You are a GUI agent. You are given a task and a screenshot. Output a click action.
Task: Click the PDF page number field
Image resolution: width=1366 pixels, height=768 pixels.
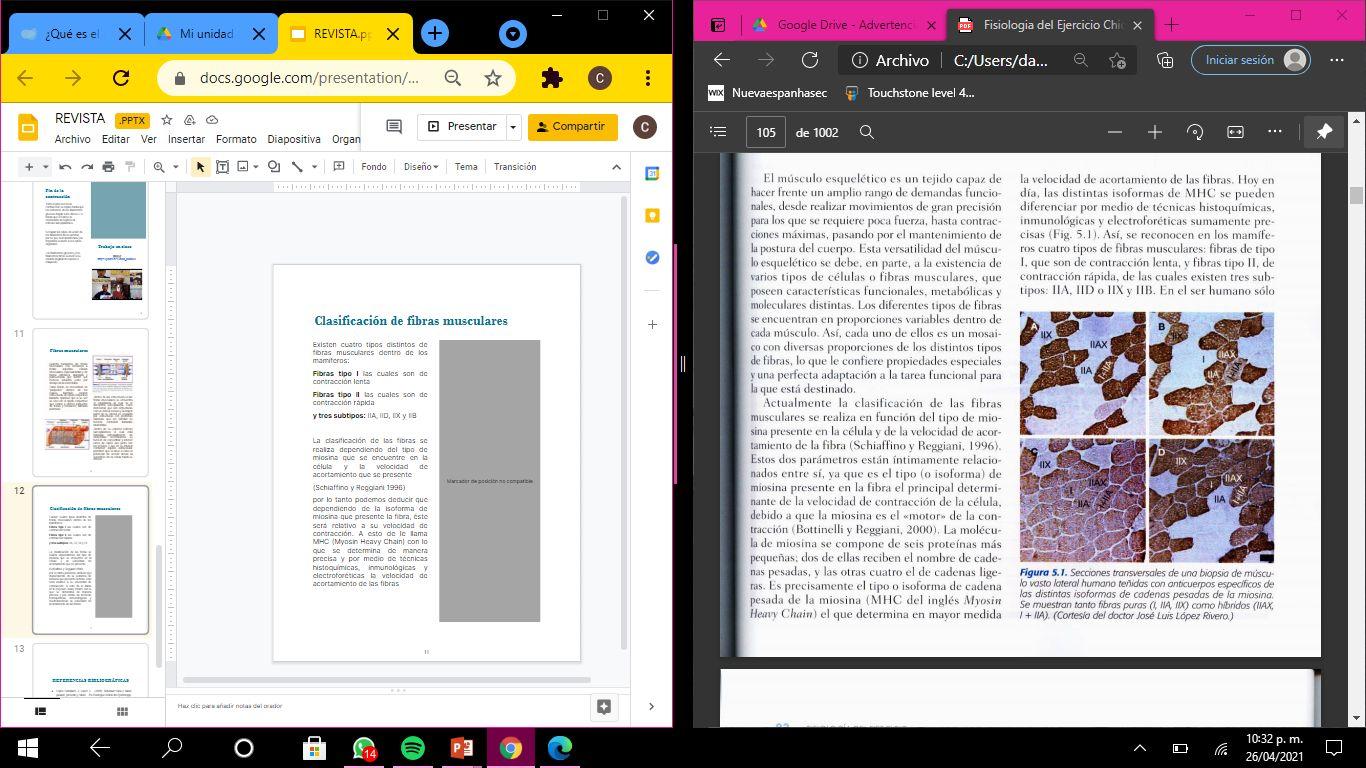[x=766, y=132]
